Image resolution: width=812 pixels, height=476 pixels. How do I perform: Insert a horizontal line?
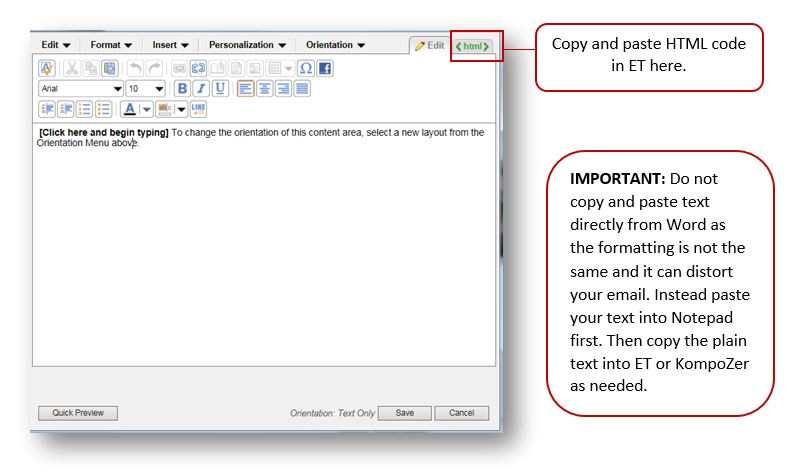tap(198, 109)
